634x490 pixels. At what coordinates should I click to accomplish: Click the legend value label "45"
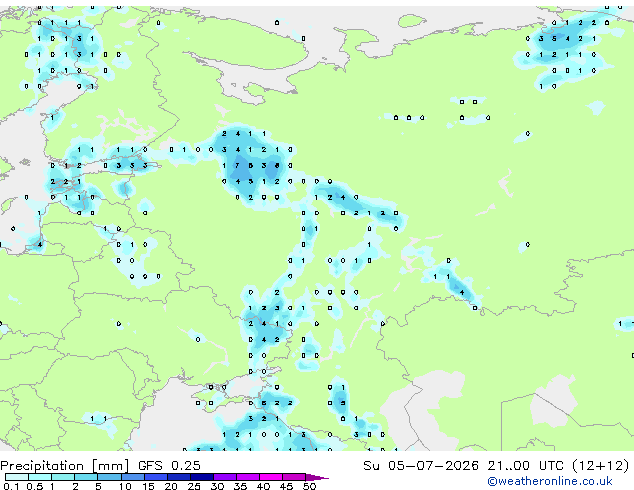tap(286, 486)
